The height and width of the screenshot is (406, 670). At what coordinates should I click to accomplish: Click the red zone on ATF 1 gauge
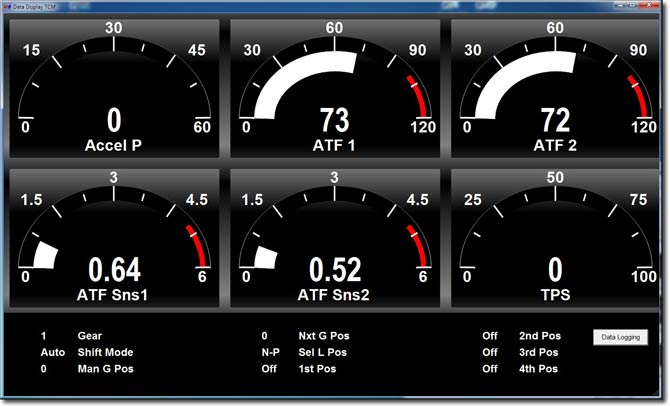(x=413, y=98)
